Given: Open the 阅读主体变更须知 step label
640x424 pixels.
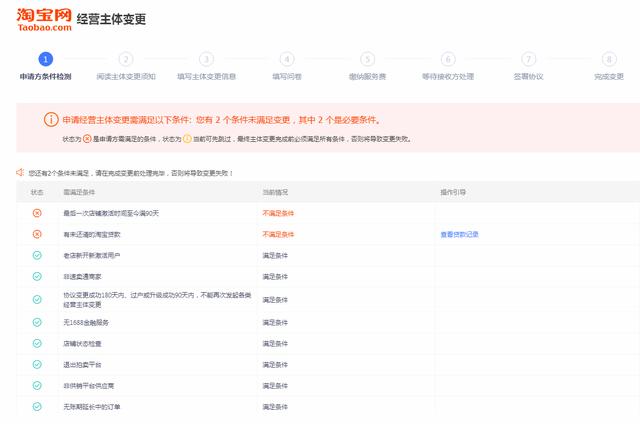Looking at the screenshot, I should click(126, 76).
